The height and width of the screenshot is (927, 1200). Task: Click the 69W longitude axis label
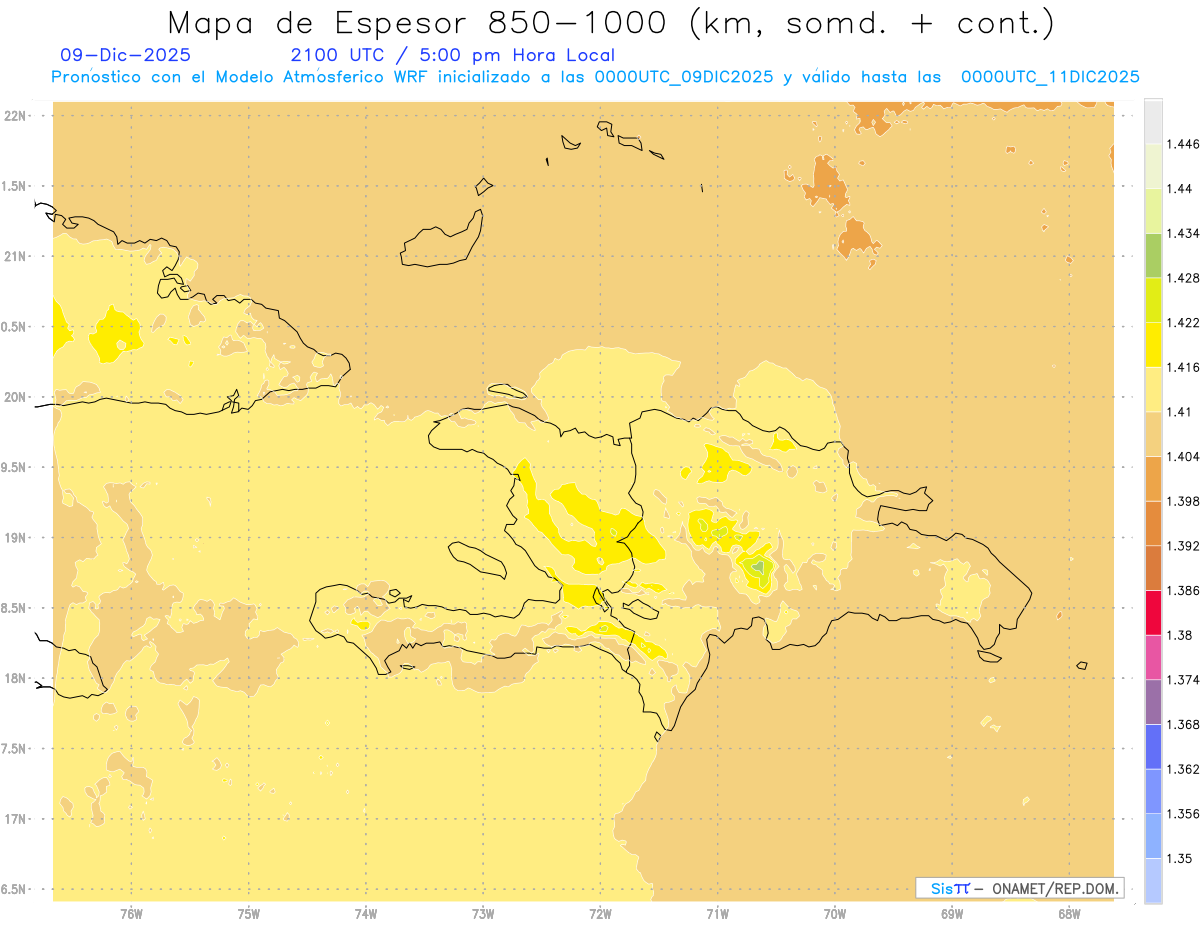[x=952, y=913]
